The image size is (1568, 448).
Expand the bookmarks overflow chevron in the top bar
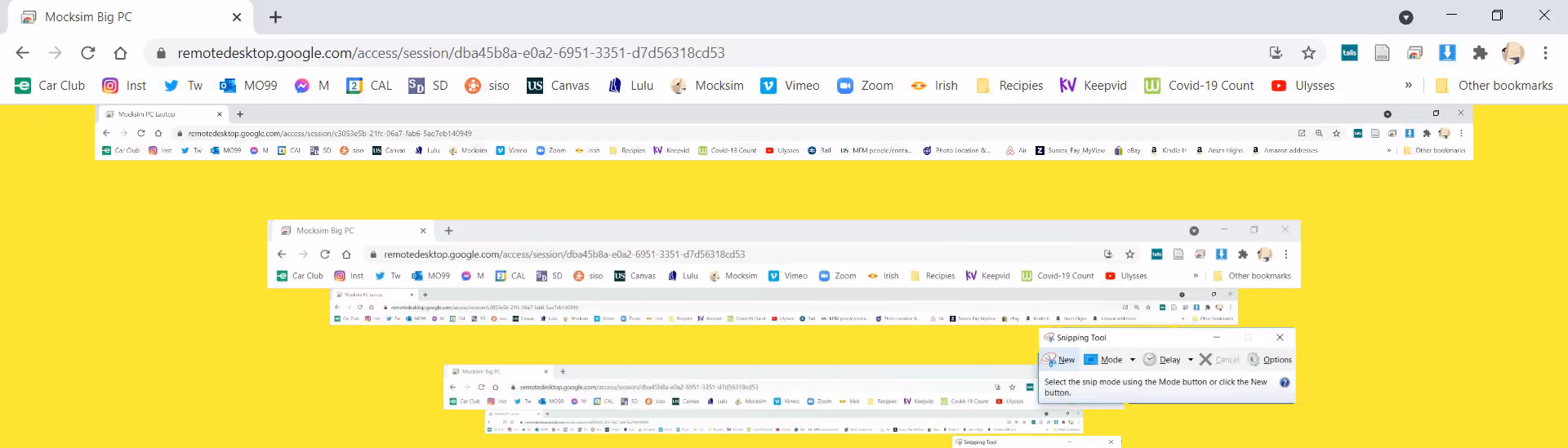[x=1408, y=86]
